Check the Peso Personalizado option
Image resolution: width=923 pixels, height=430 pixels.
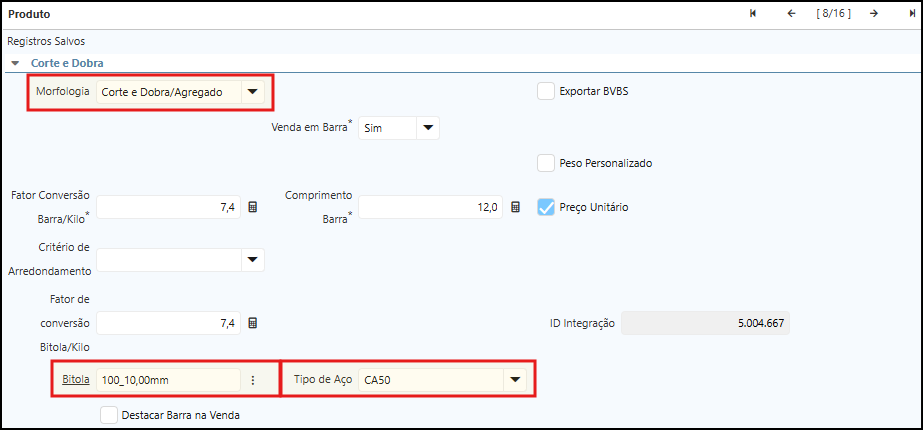[546, 163]
